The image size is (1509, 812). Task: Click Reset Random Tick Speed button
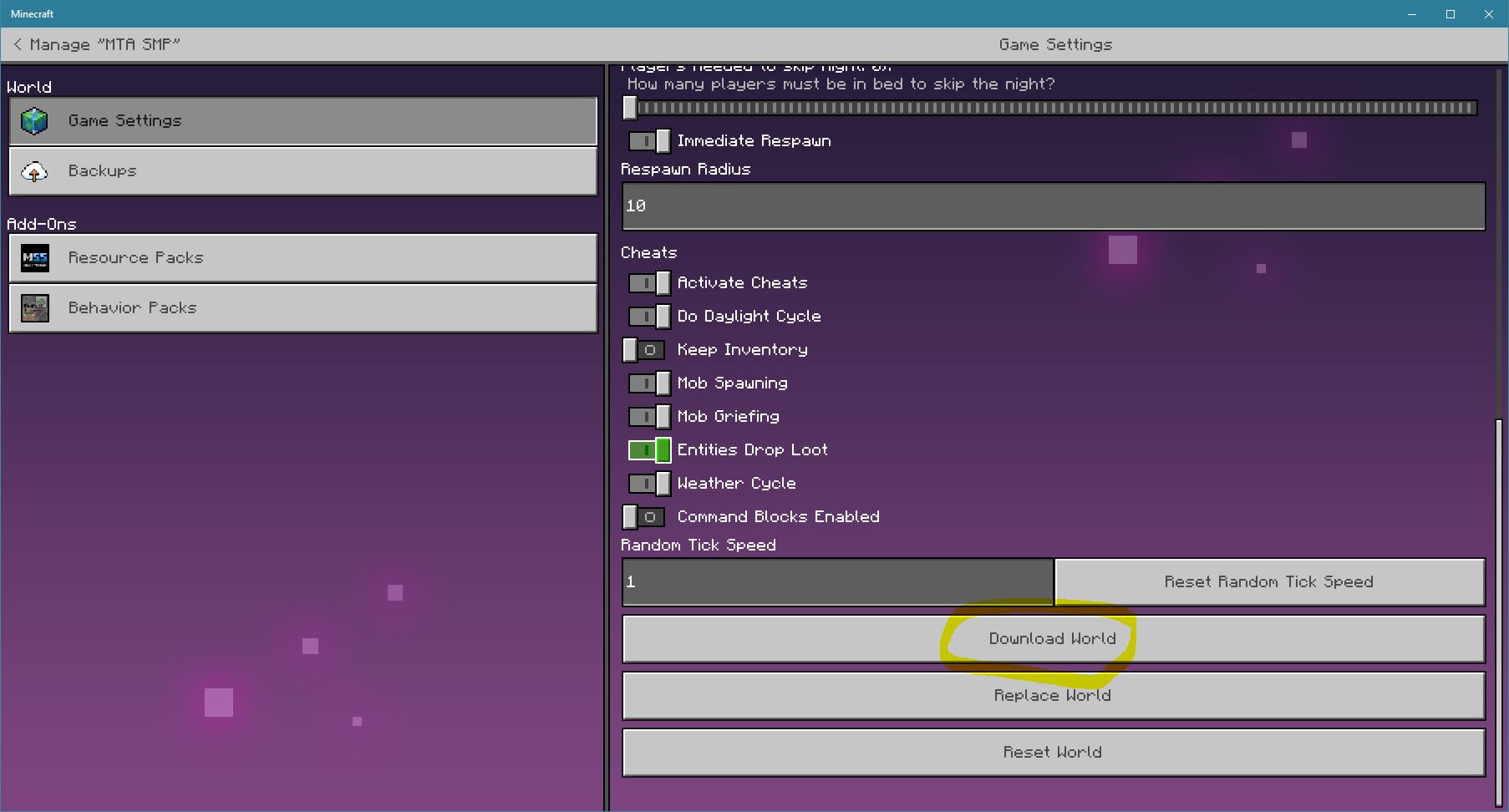[x=1269, y=581]
